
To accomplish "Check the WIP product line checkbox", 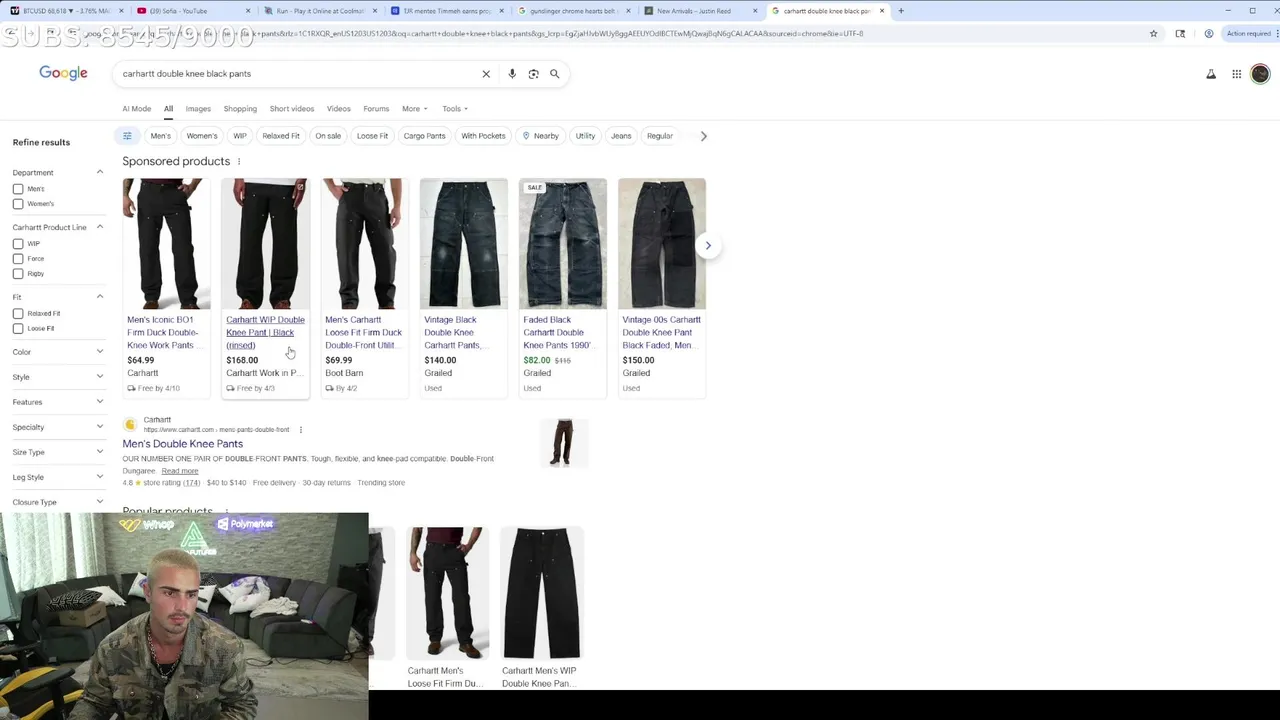I will 18,244.
